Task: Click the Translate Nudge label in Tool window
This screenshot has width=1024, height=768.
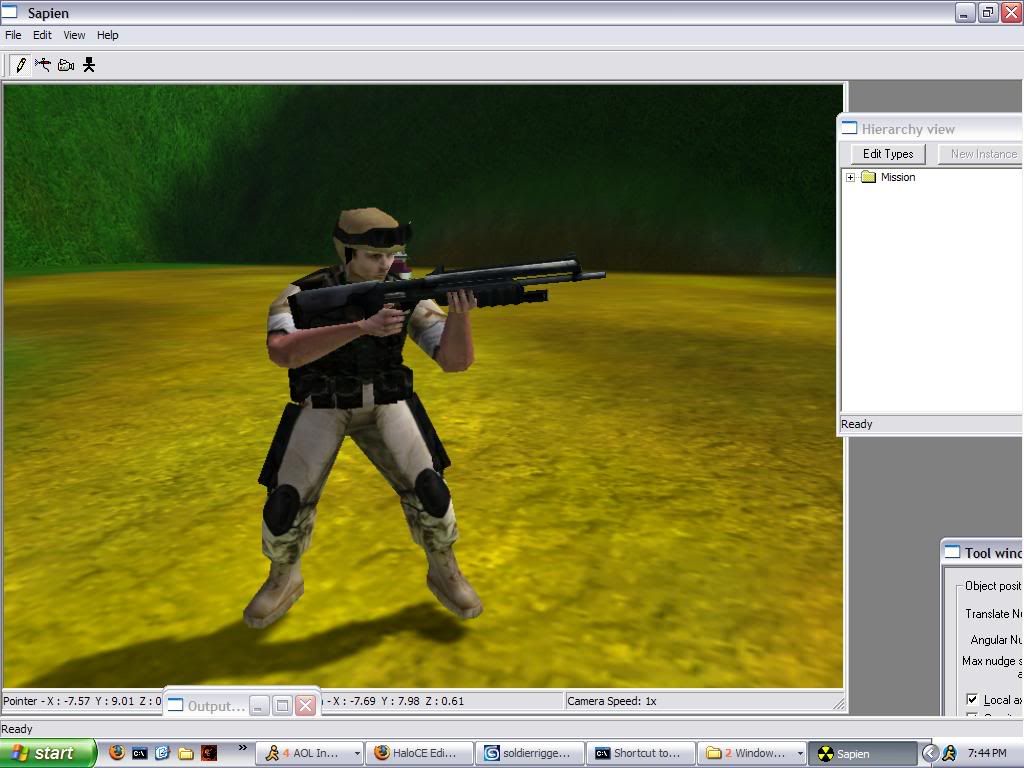Action: (x=993, y=614)
